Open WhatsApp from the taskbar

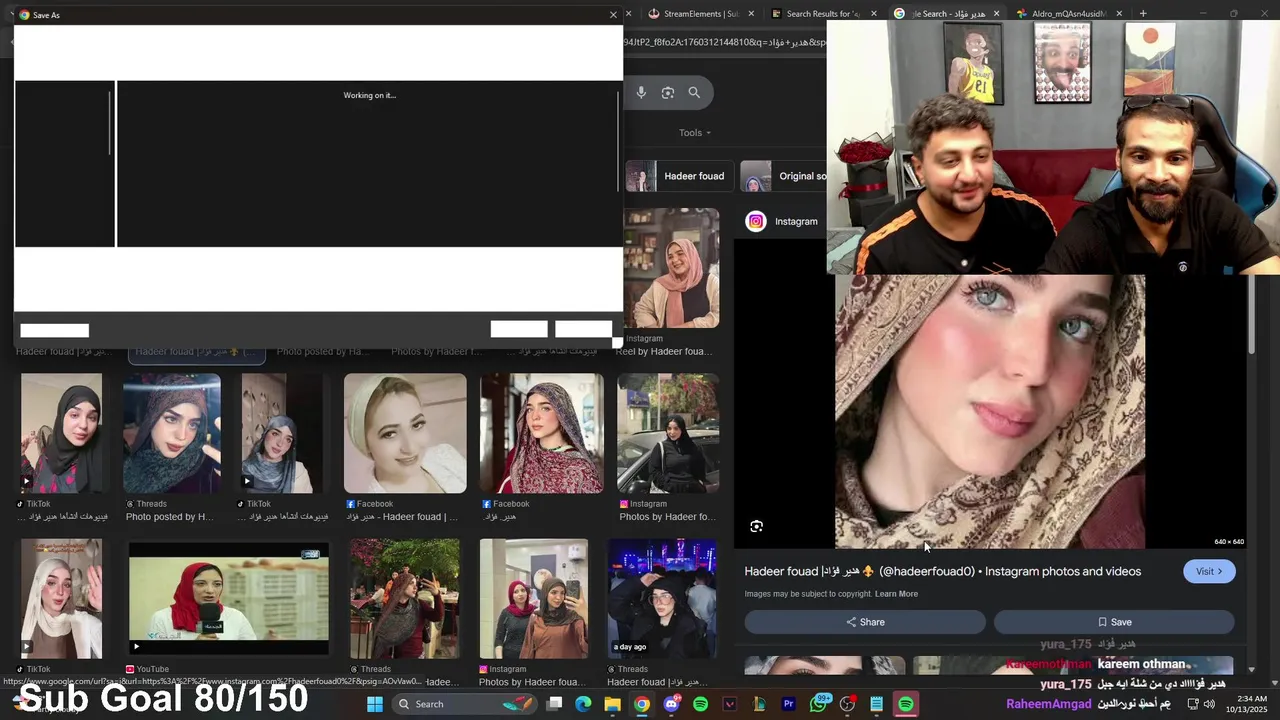819,704
